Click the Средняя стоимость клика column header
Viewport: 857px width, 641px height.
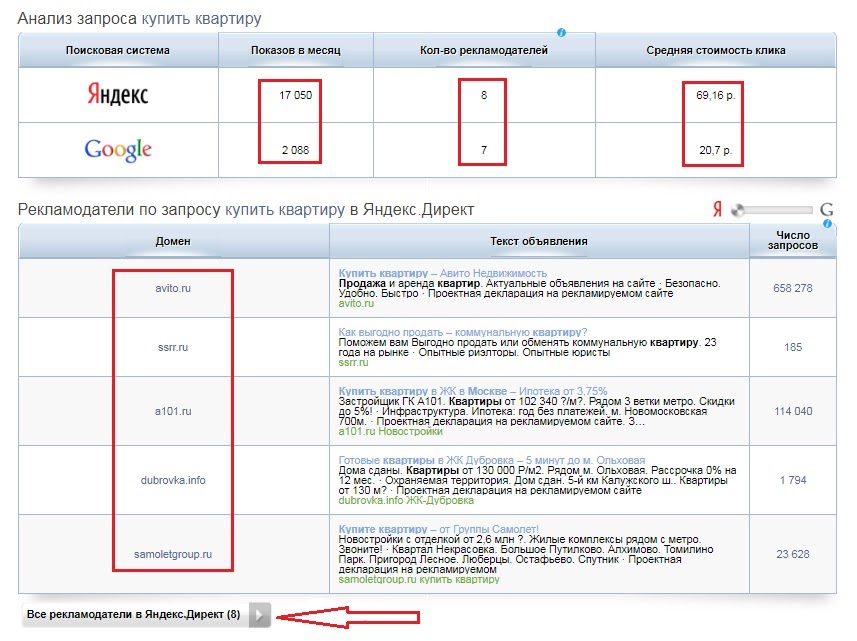715,50
